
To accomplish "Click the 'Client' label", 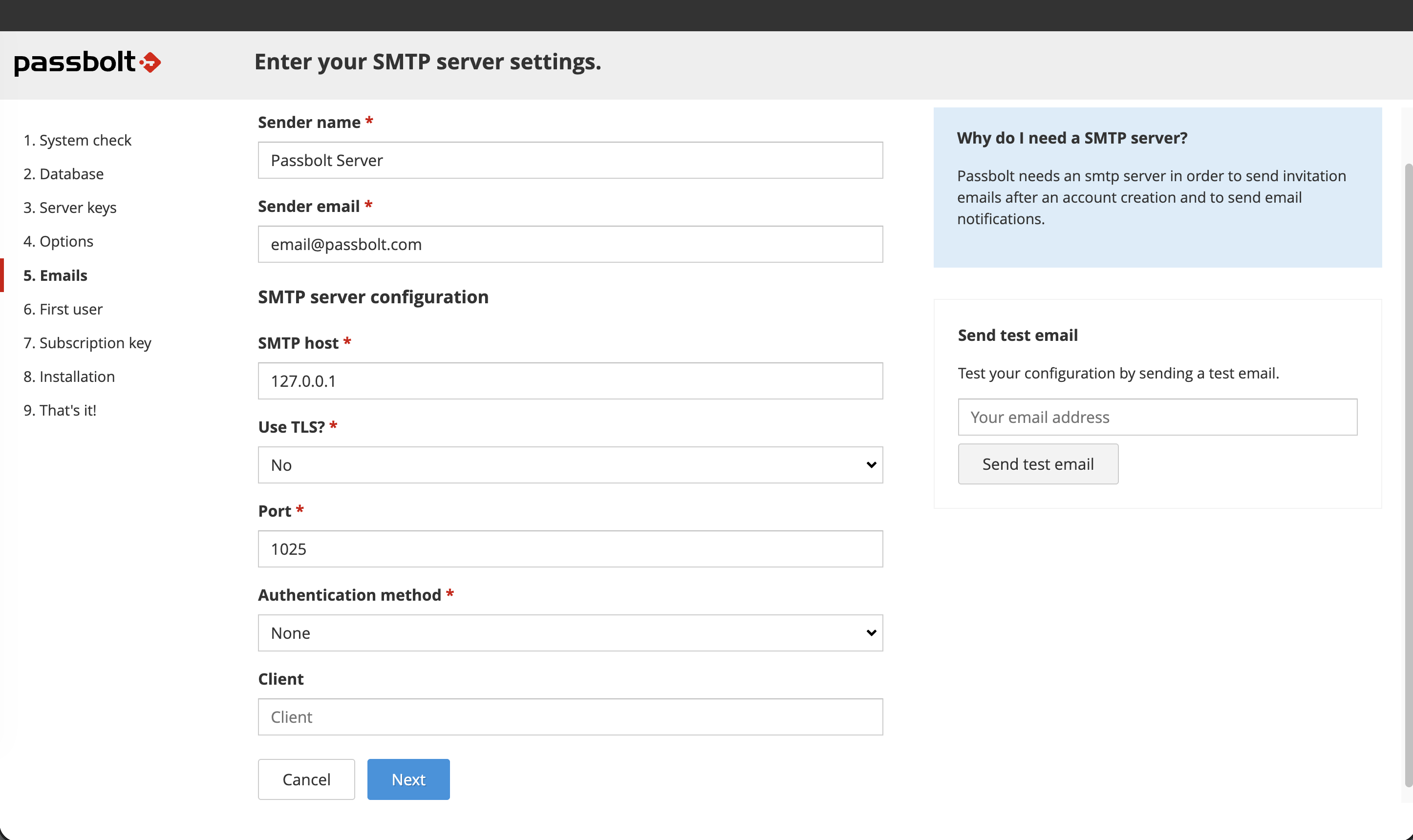I will click(281, 679).
